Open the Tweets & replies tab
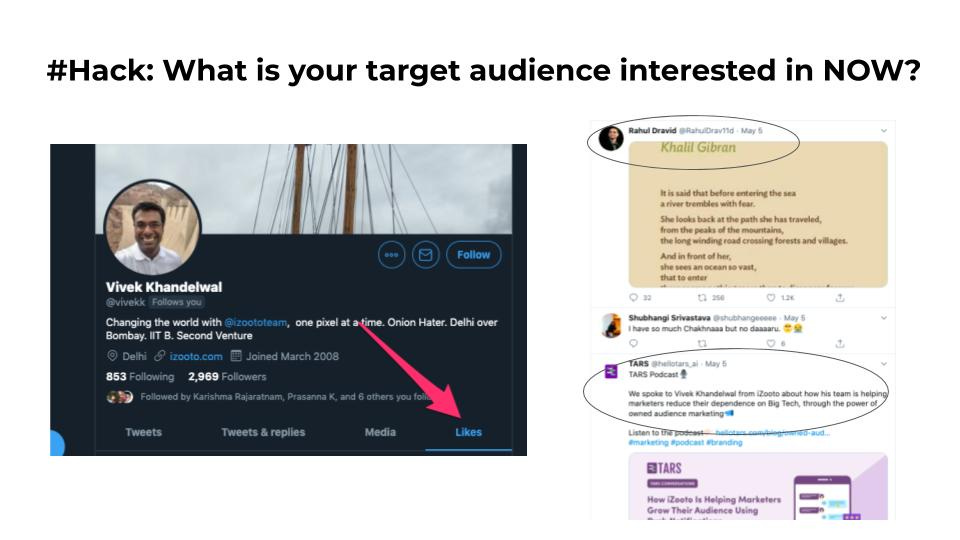Image resolution: width=960 pixels, height=540 pixels. (x=263, y=432)
